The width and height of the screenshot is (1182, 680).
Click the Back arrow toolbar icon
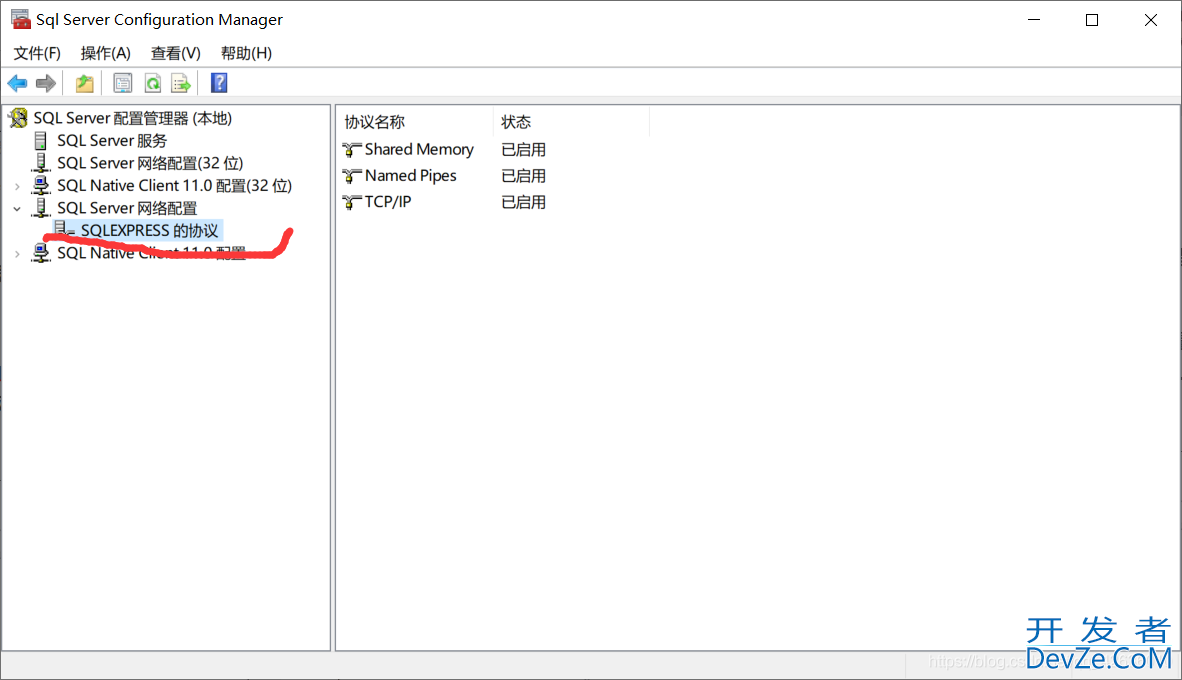pos(17,83)
